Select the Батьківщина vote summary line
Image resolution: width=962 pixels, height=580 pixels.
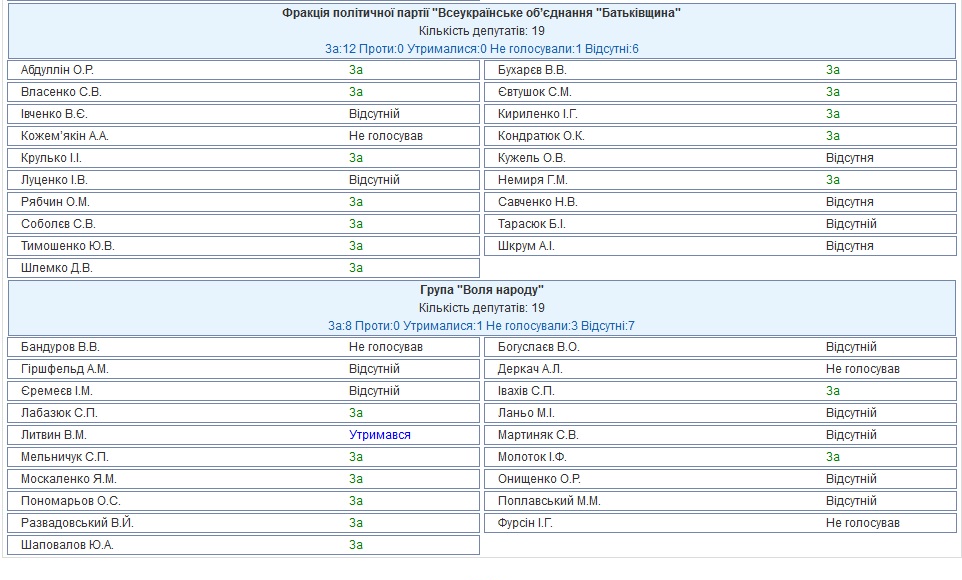482,49
